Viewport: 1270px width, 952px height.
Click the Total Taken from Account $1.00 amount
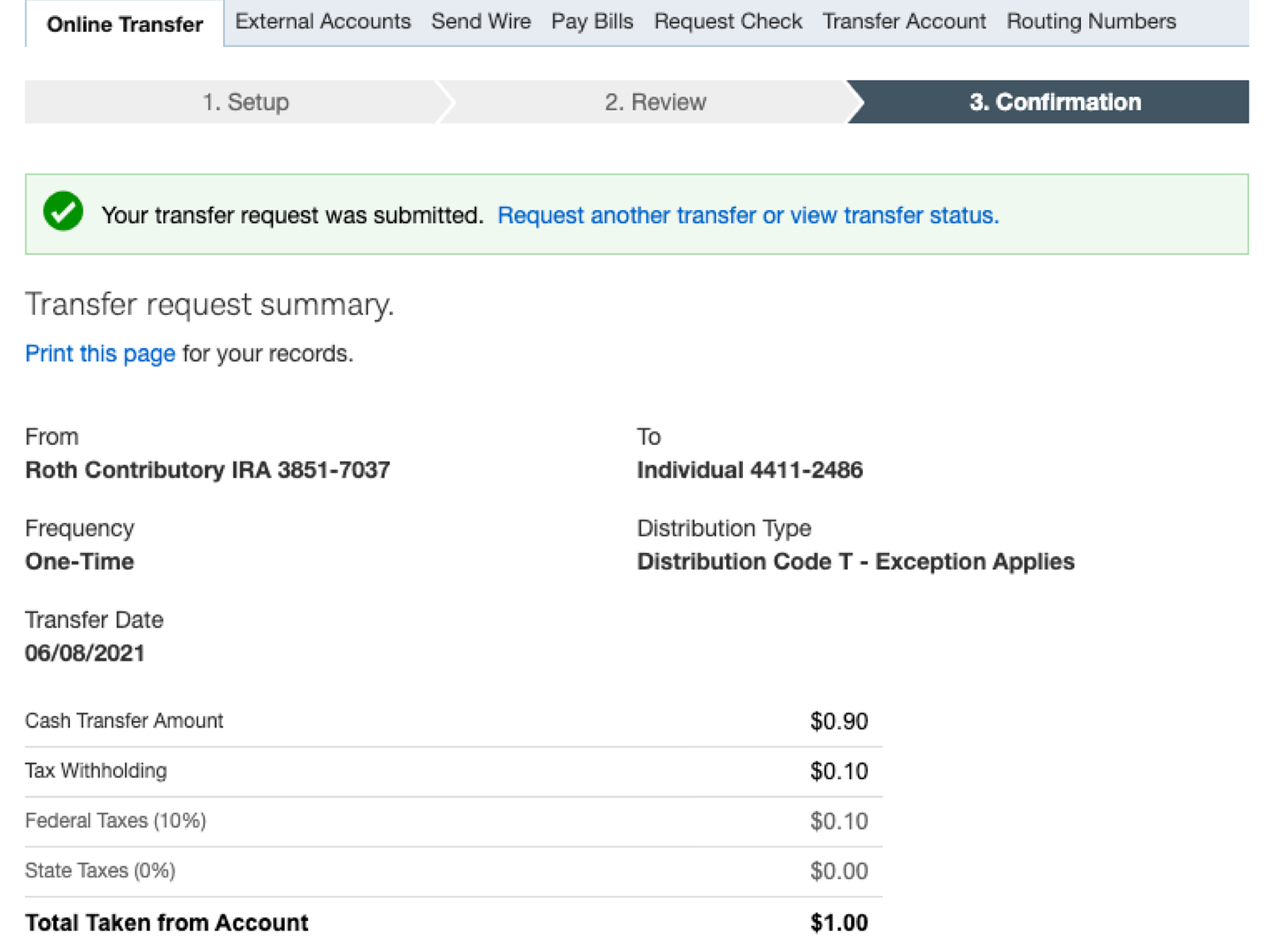(838, 923)
